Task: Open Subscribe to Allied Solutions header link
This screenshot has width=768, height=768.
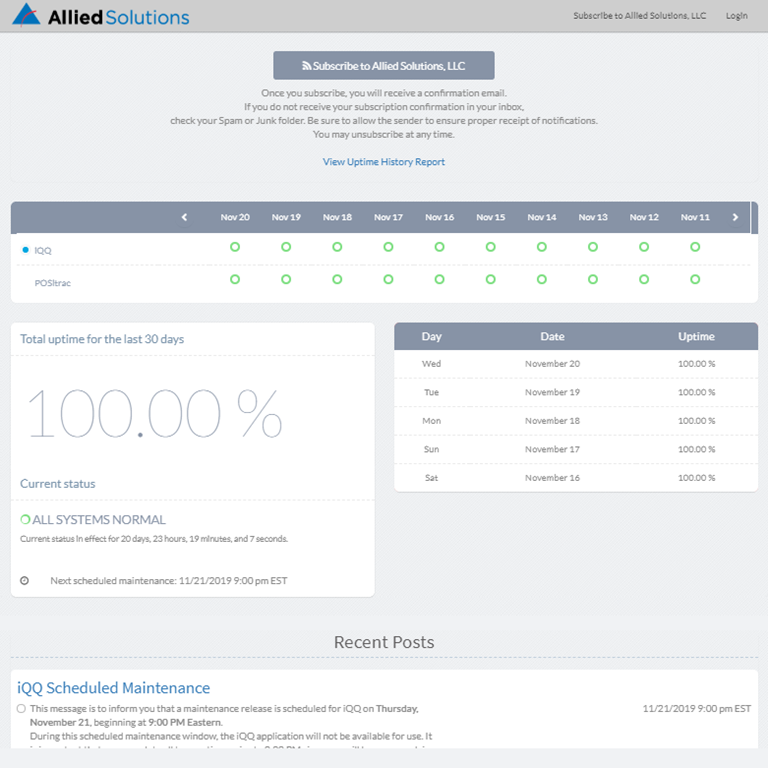Action: tap(640, 16)
